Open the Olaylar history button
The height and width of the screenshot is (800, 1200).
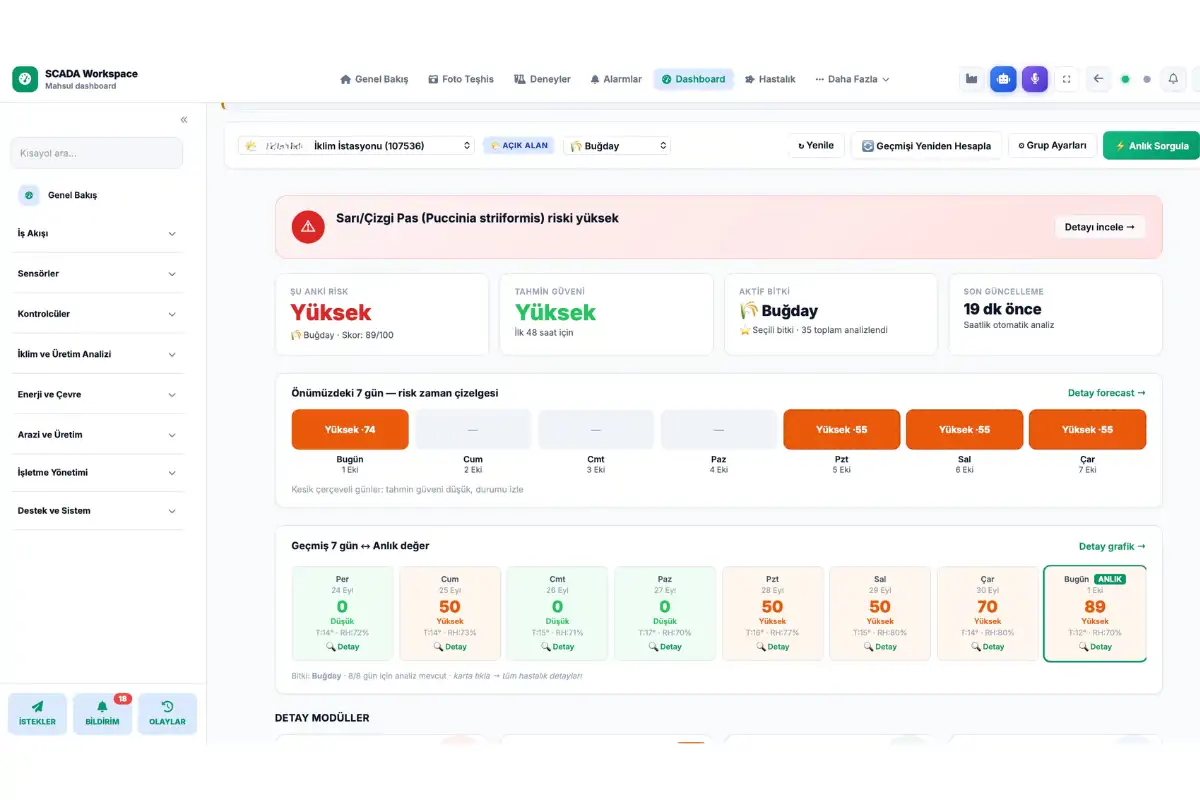(x=167, y=714)
